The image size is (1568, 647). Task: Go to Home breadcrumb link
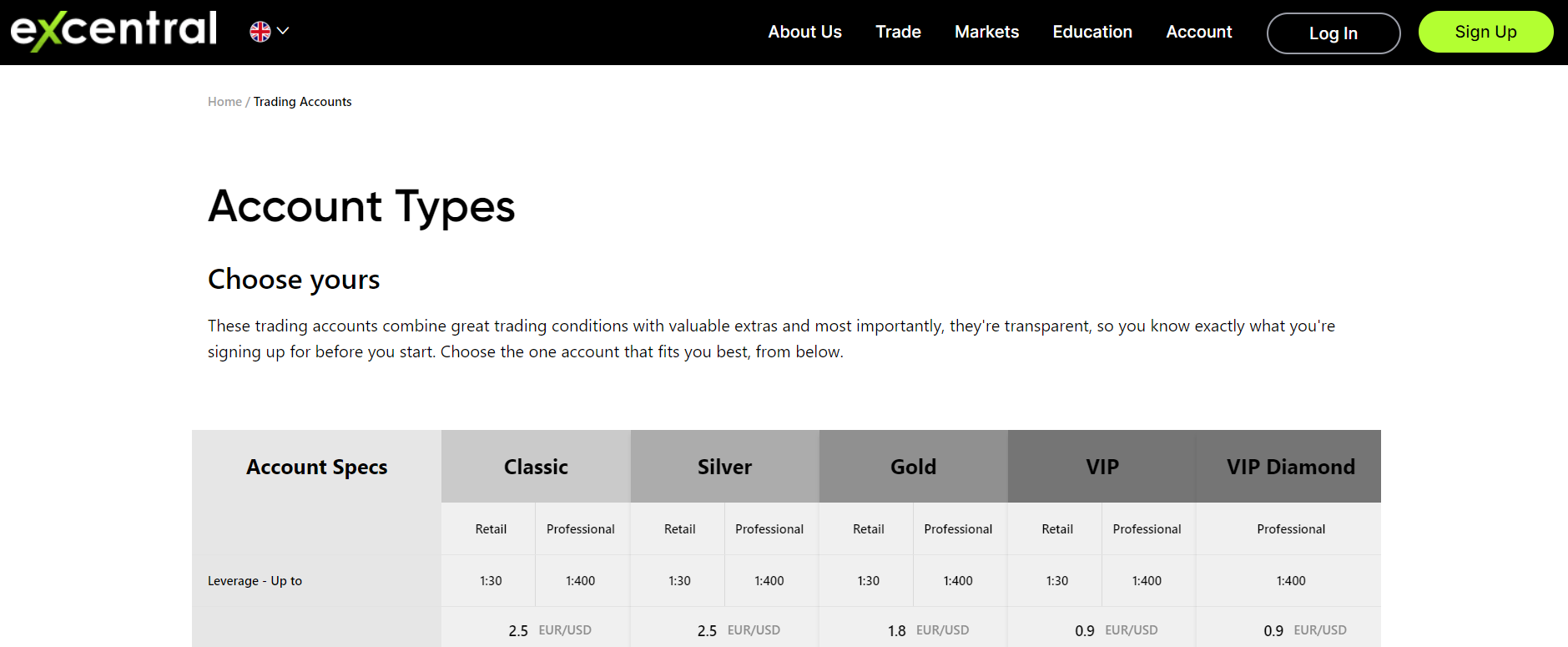coord(224,102)
